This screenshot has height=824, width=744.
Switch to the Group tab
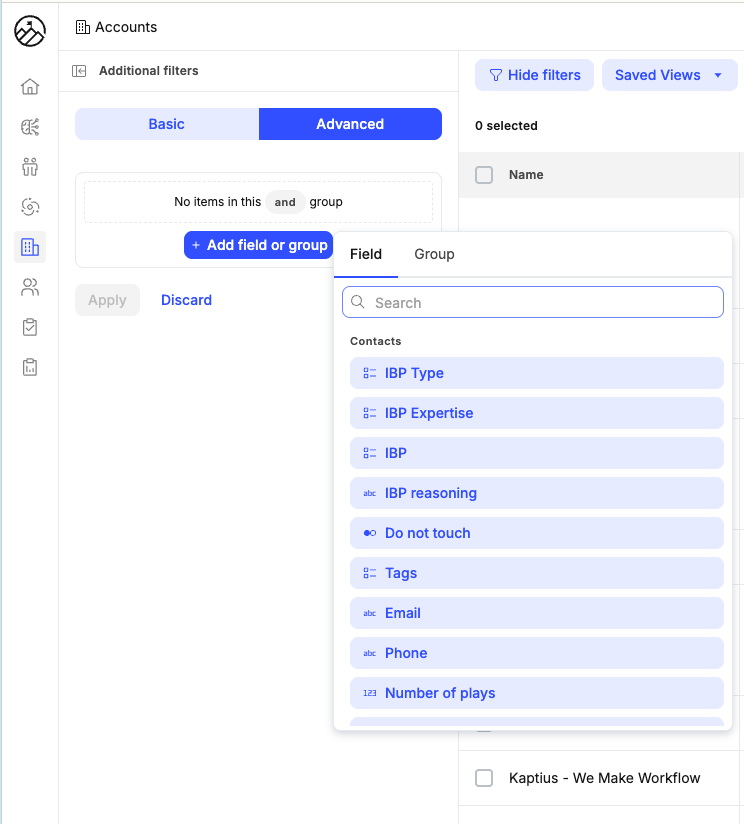pos(434,254)
